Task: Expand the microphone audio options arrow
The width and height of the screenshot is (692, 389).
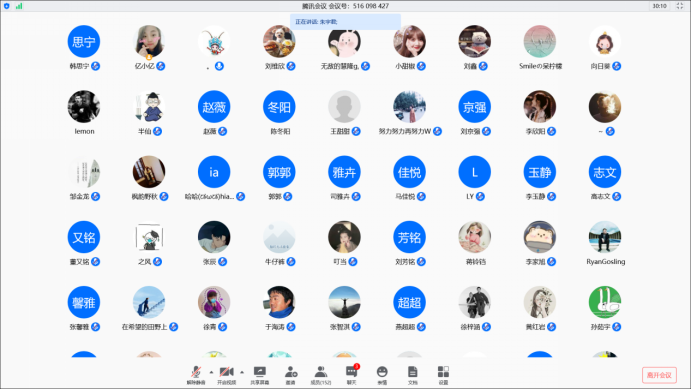Action: 211,372
